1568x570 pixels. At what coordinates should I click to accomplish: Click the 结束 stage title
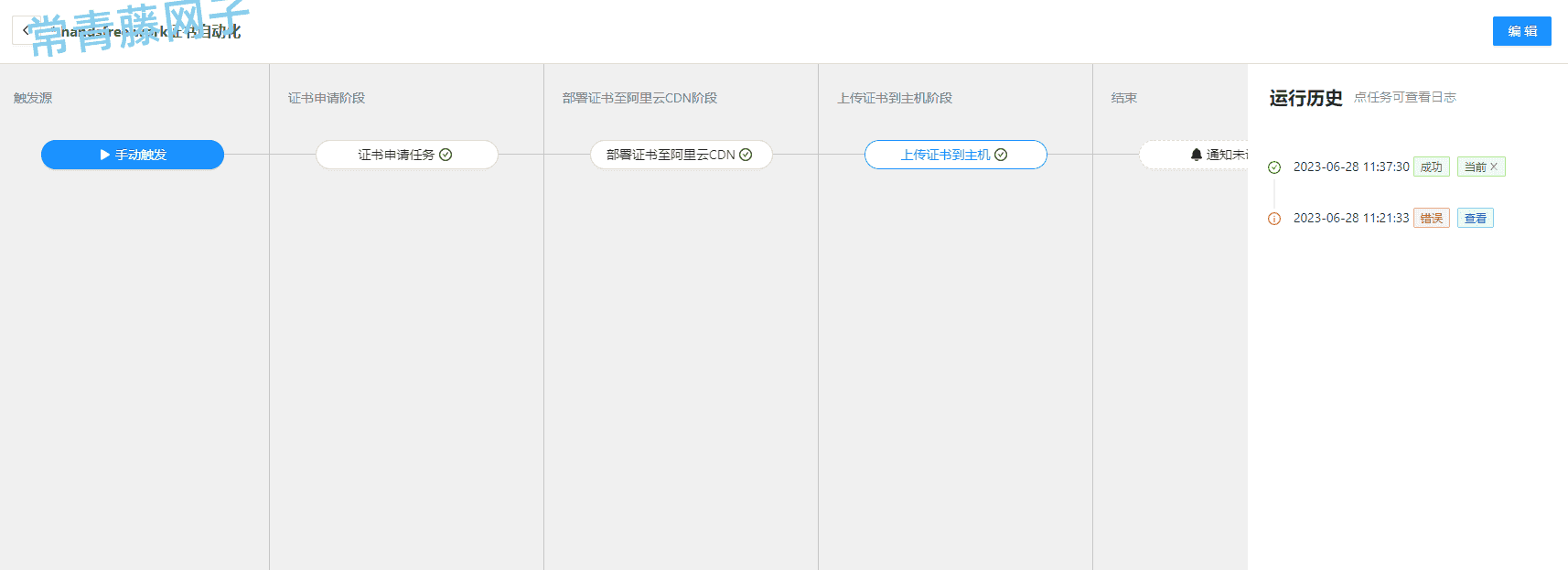(1124, 98)
